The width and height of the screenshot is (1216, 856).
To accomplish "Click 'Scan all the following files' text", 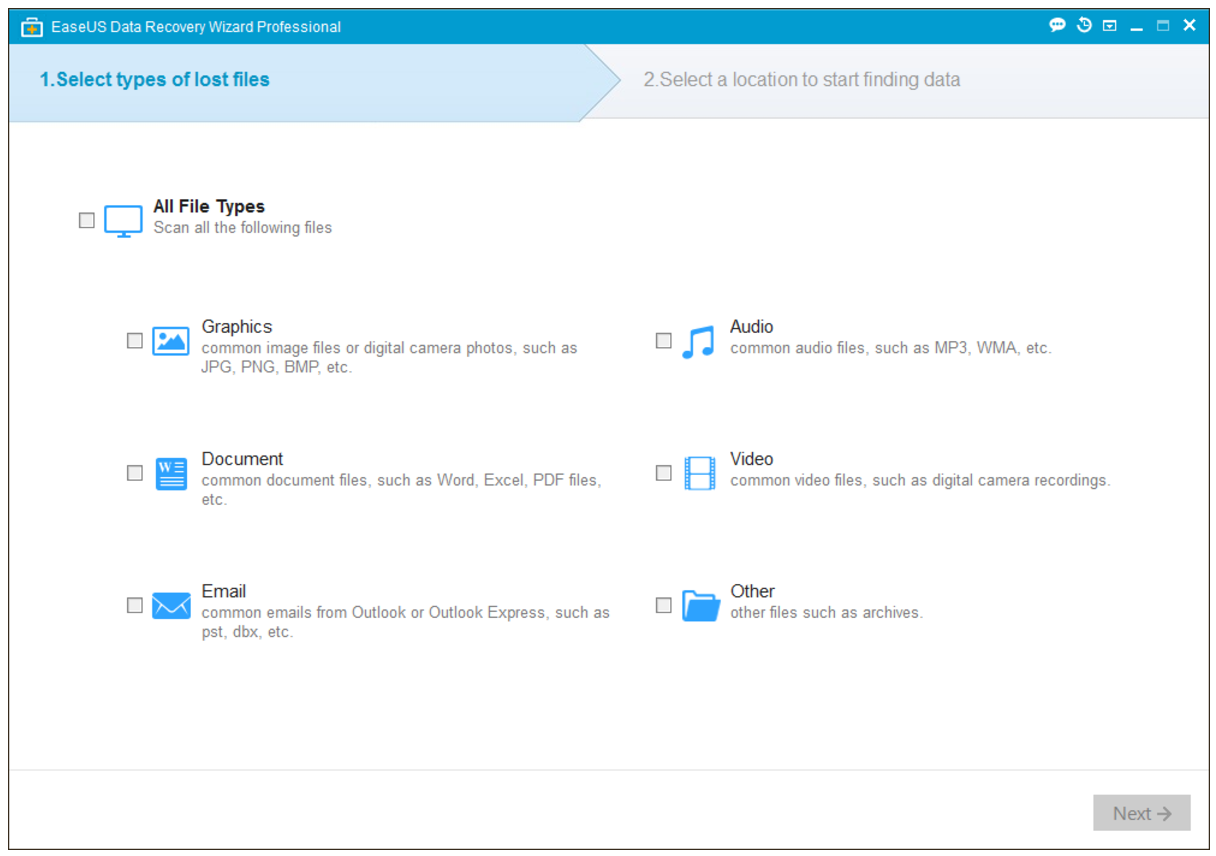I will coord(243,228).
